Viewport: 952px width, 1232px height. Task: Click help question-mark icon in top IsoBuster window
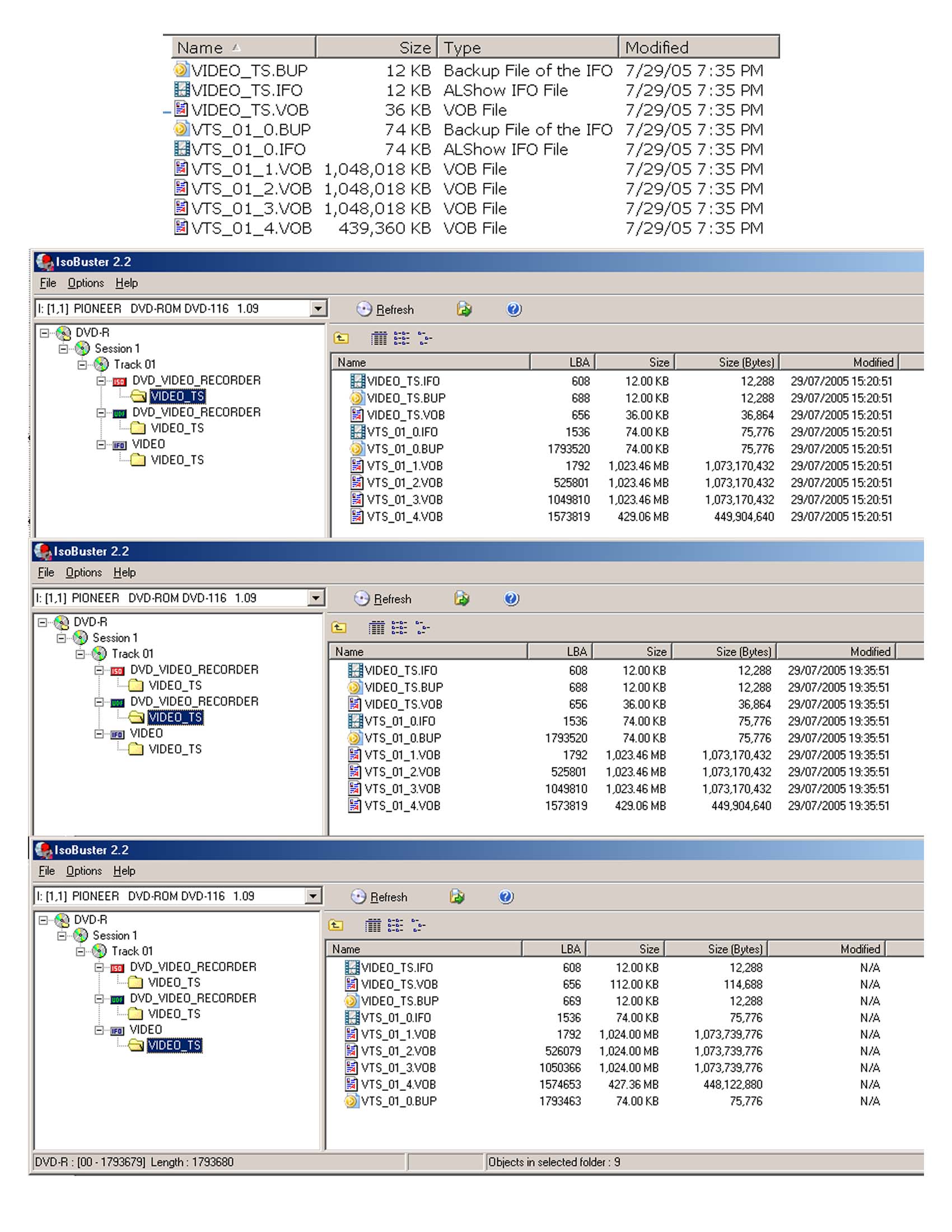[514, 309]
